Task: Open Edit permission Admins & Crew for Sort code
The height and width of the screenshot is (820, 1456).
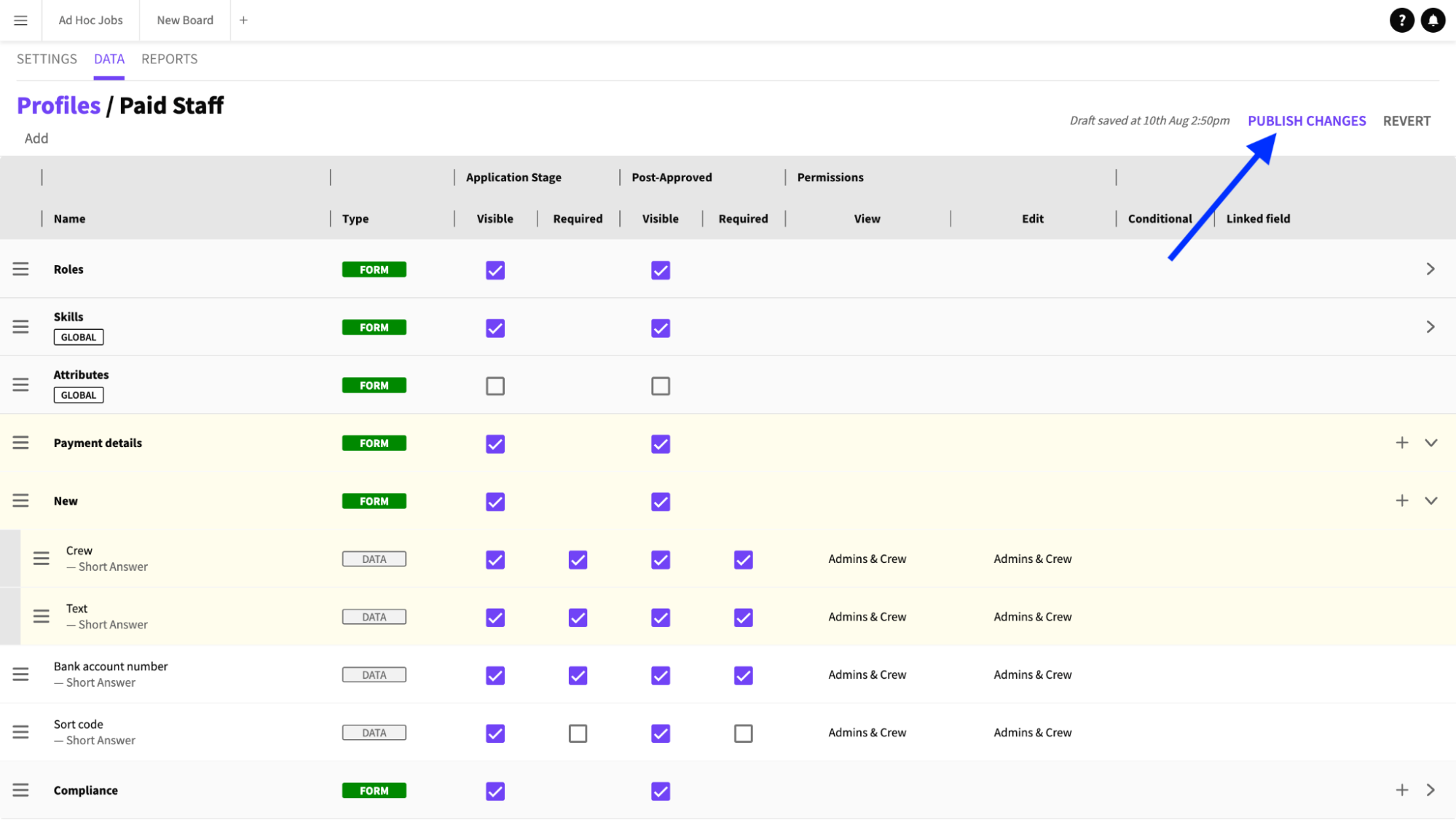Action: pos(1032,733)
